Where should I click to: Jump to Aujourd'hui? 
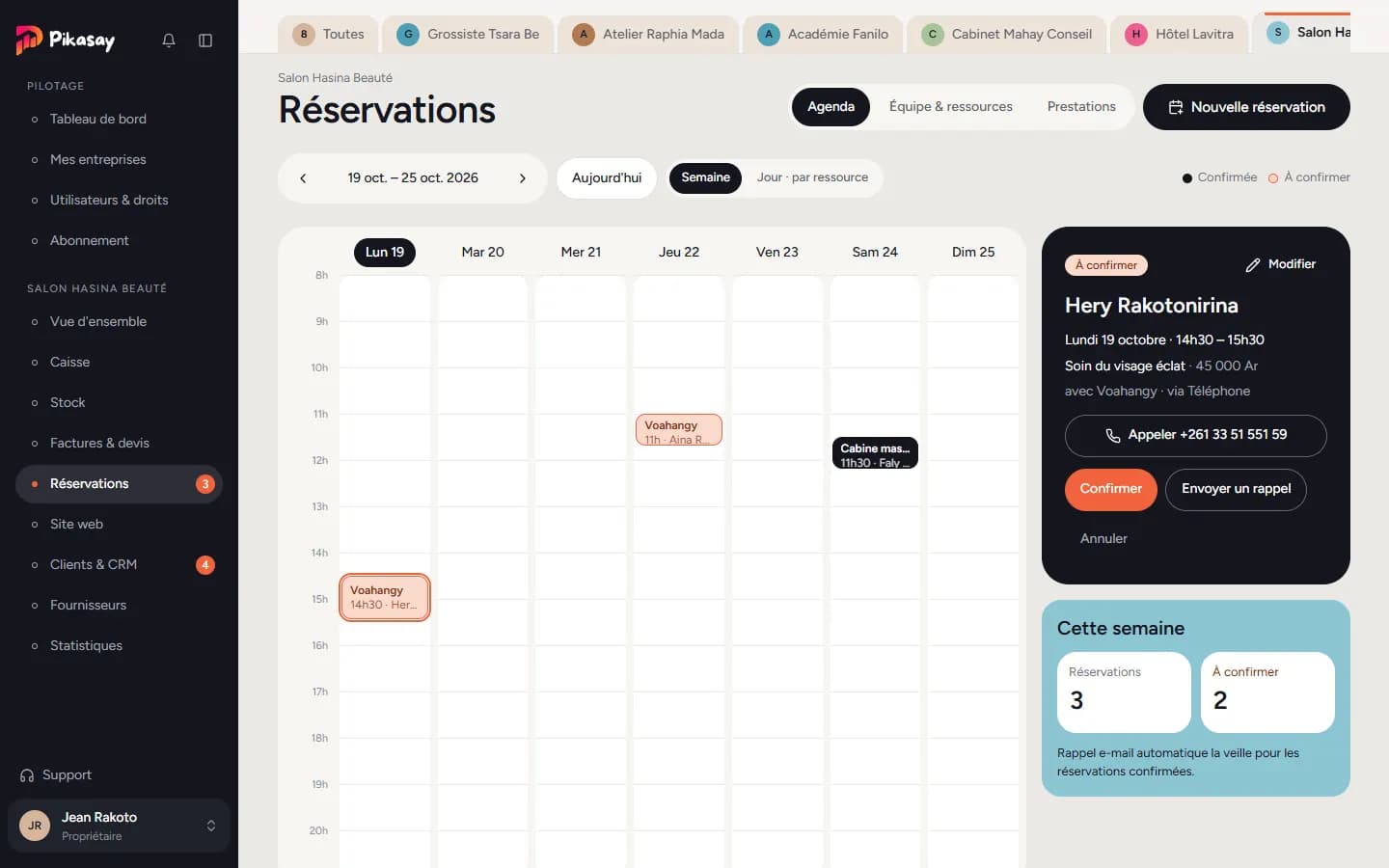(x=607, y=178)
